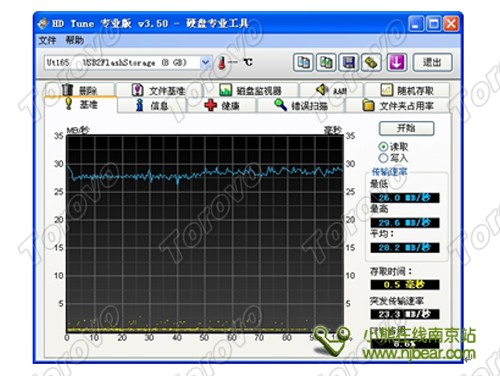Click the thermometer temperature icon
Screen dimensions: 500x376
pyautogui.click(x=222, y=63)
